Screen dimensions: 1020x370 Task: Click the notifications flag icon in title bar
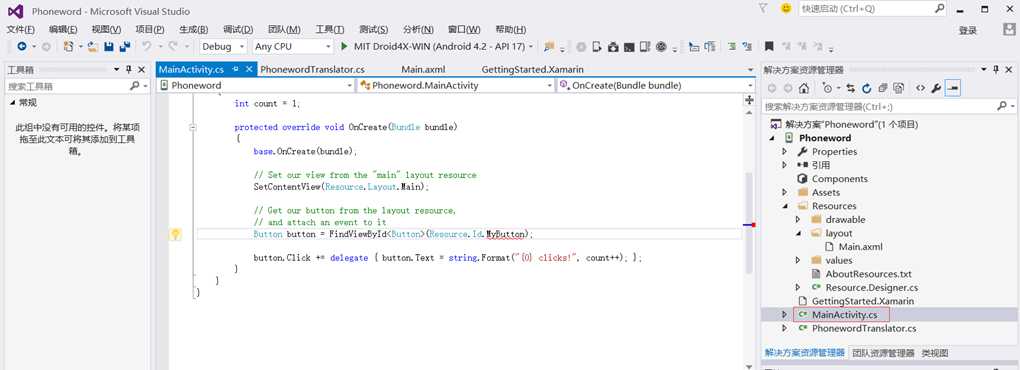(x=764, y=8)
